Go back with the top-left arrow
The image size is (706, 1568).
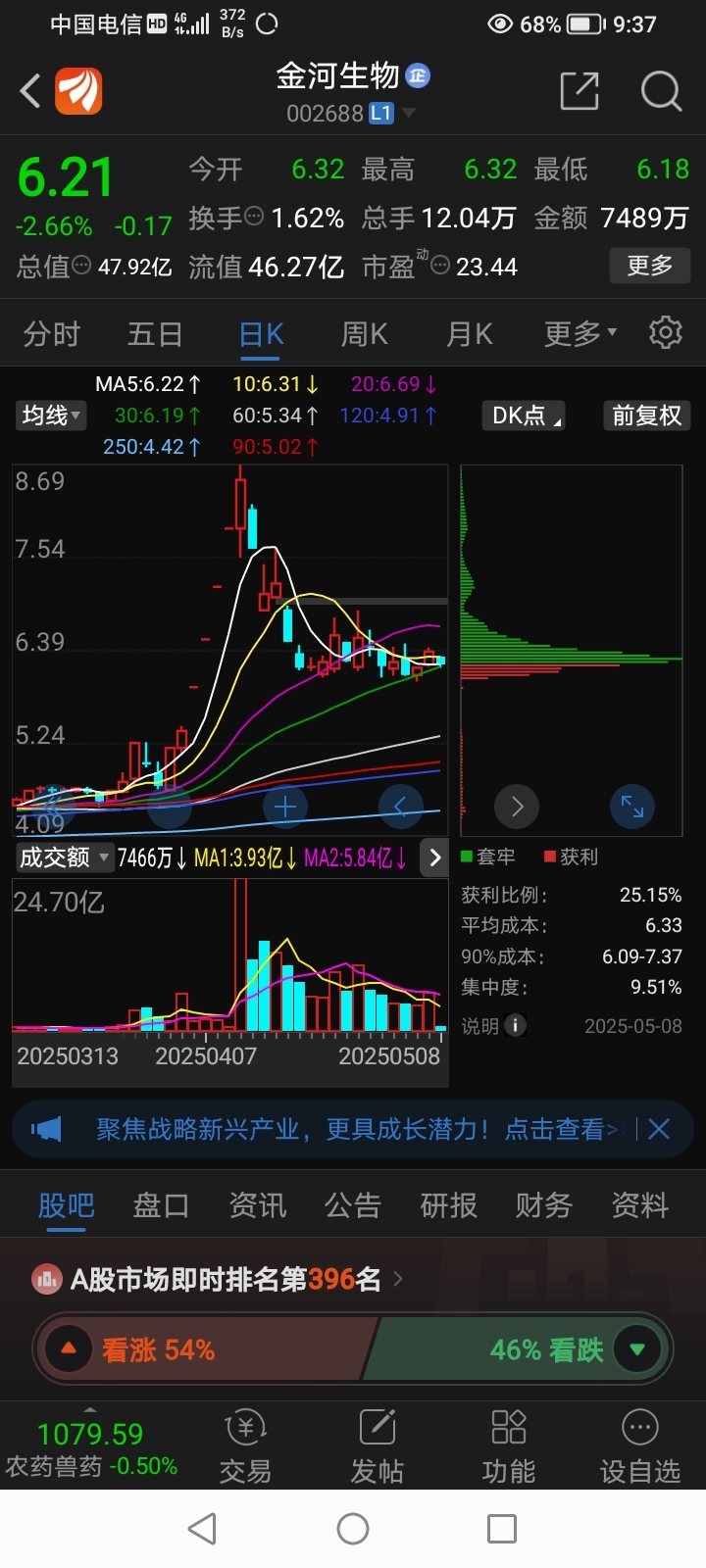click(x=30, y=91)
